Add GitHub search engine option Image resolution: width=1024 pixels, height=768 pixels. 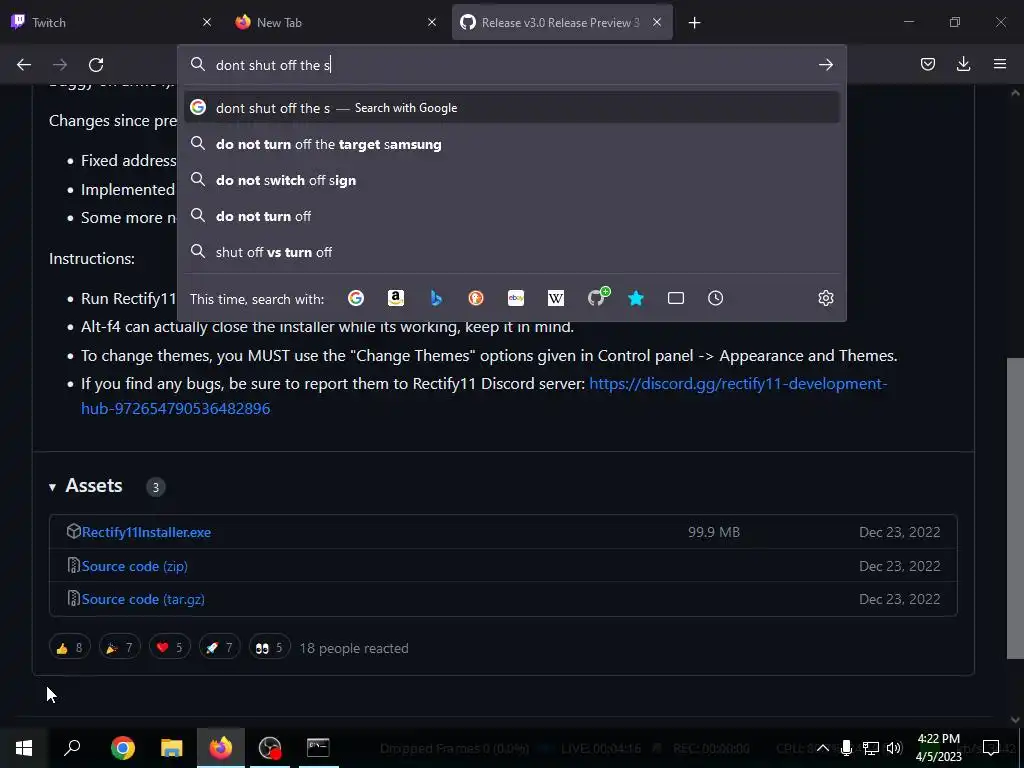pyautogui.click(x=598, y=297)
